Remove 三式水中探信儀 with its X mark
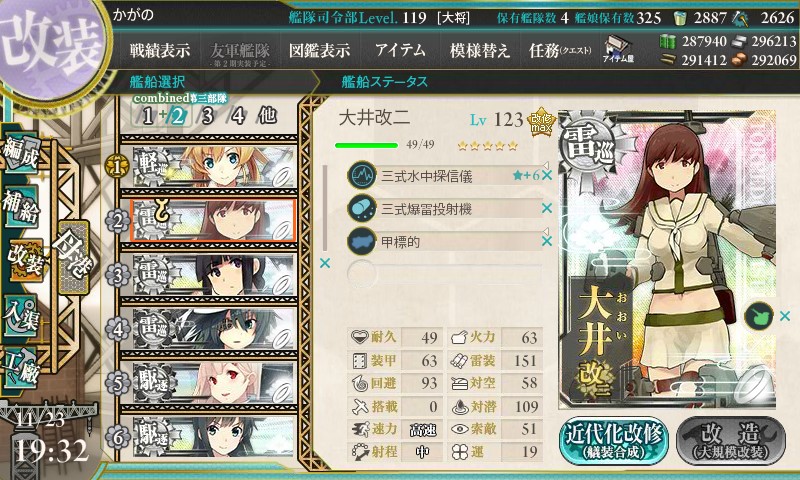 tap(547, 175)
